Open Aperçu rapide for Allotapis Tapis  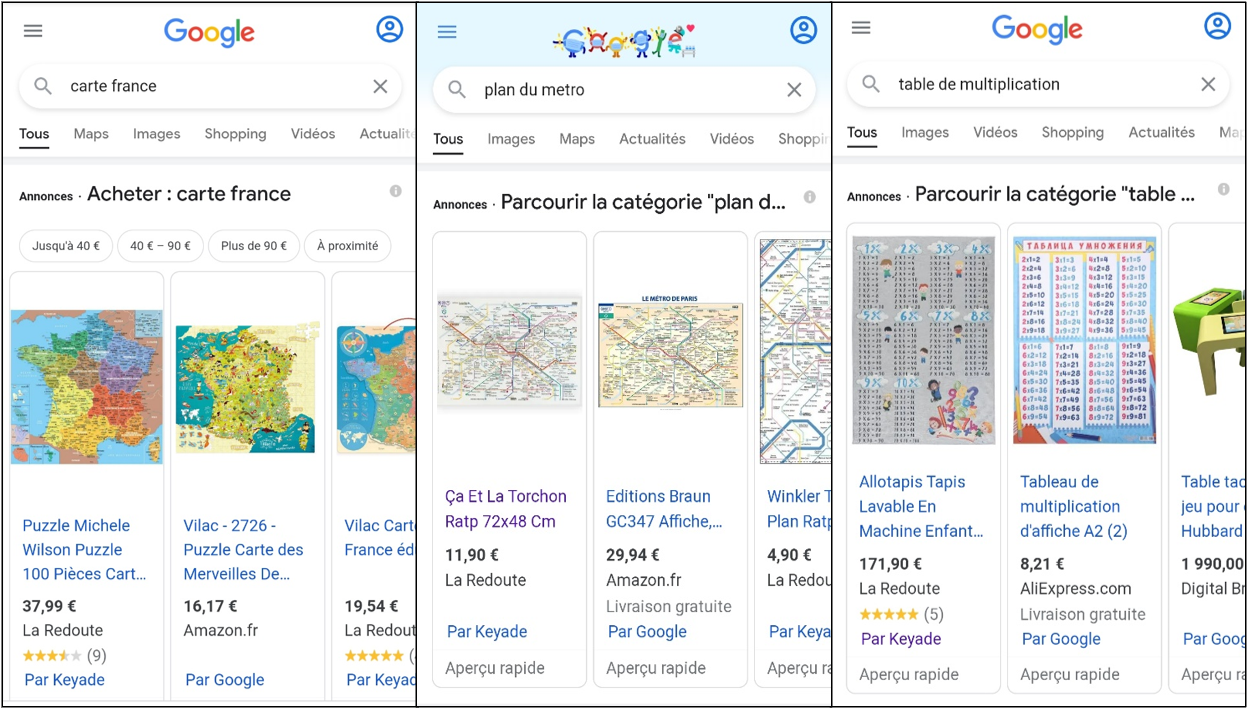[x=909, y=675]
